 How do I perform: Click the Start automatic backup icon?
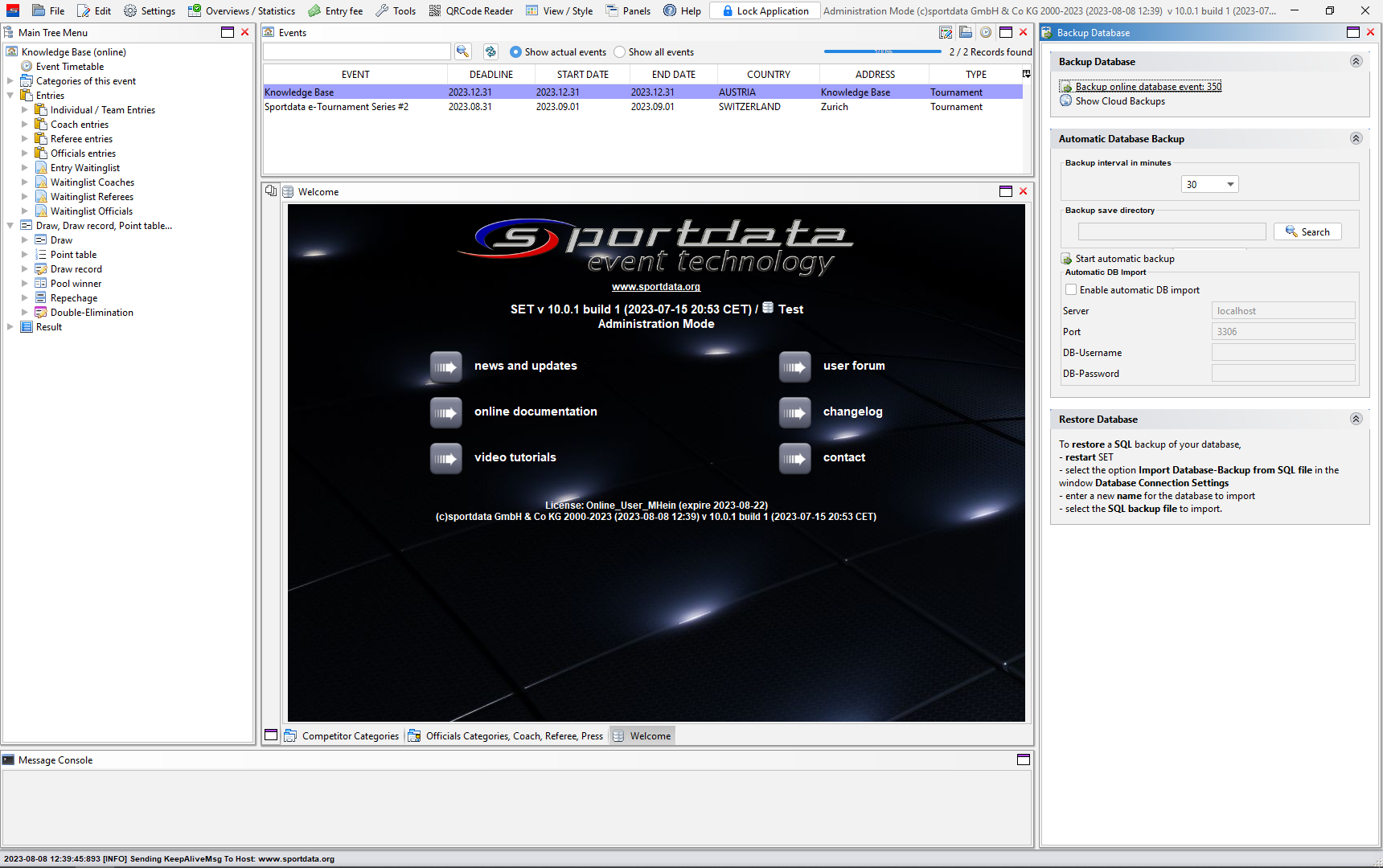point(1066,259)
